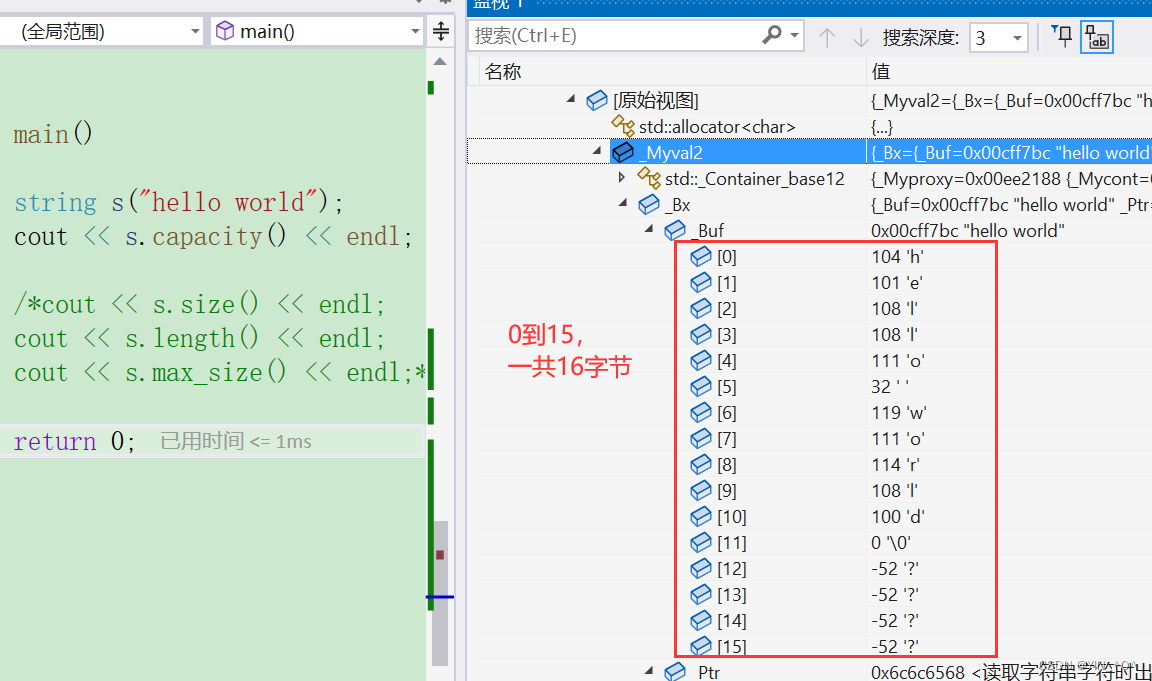
Task: Click the _Myval2 row cube icon
Action: (x=623, y=152)
